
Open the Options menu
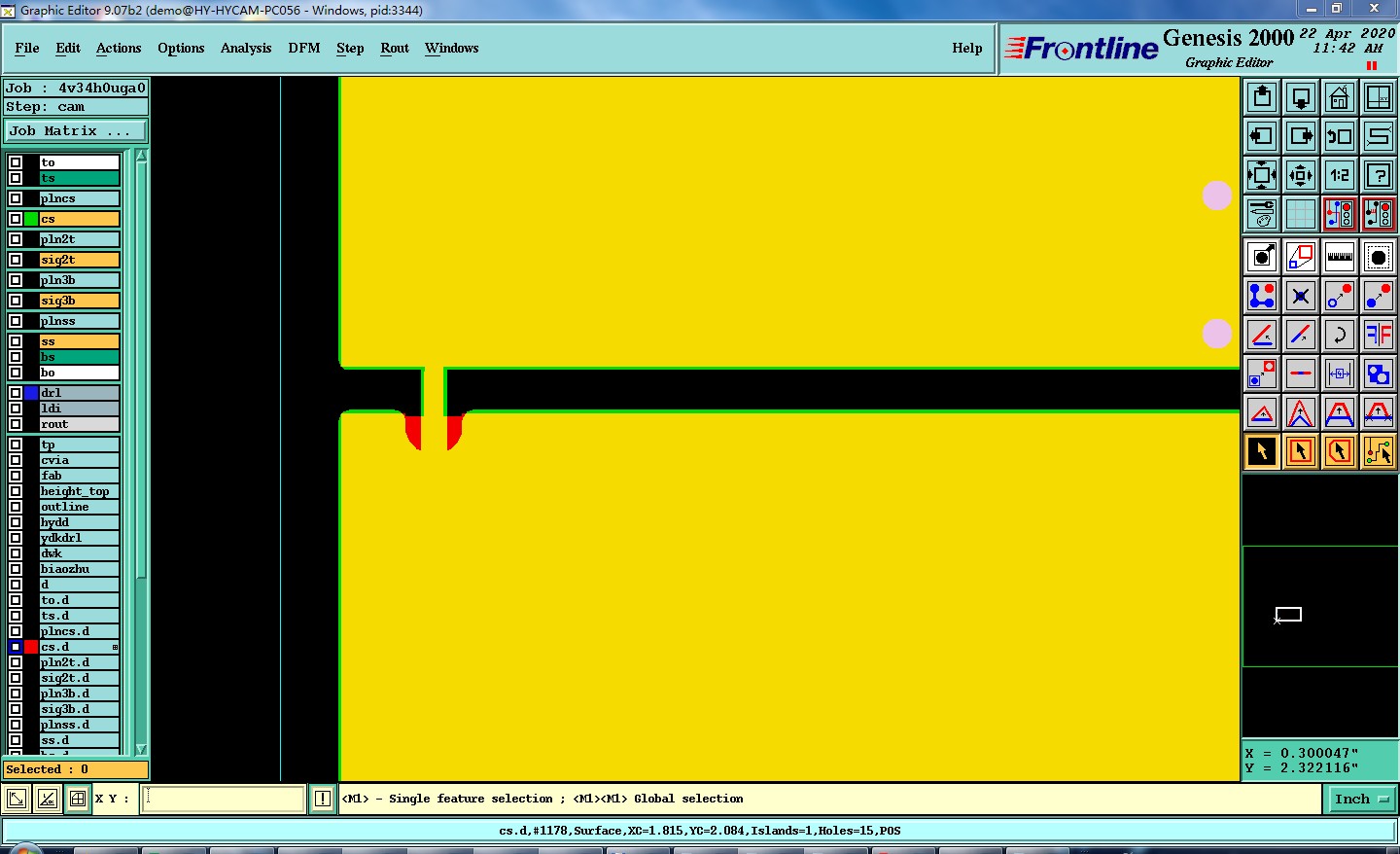pyautogui.click(x=181, y=48)
